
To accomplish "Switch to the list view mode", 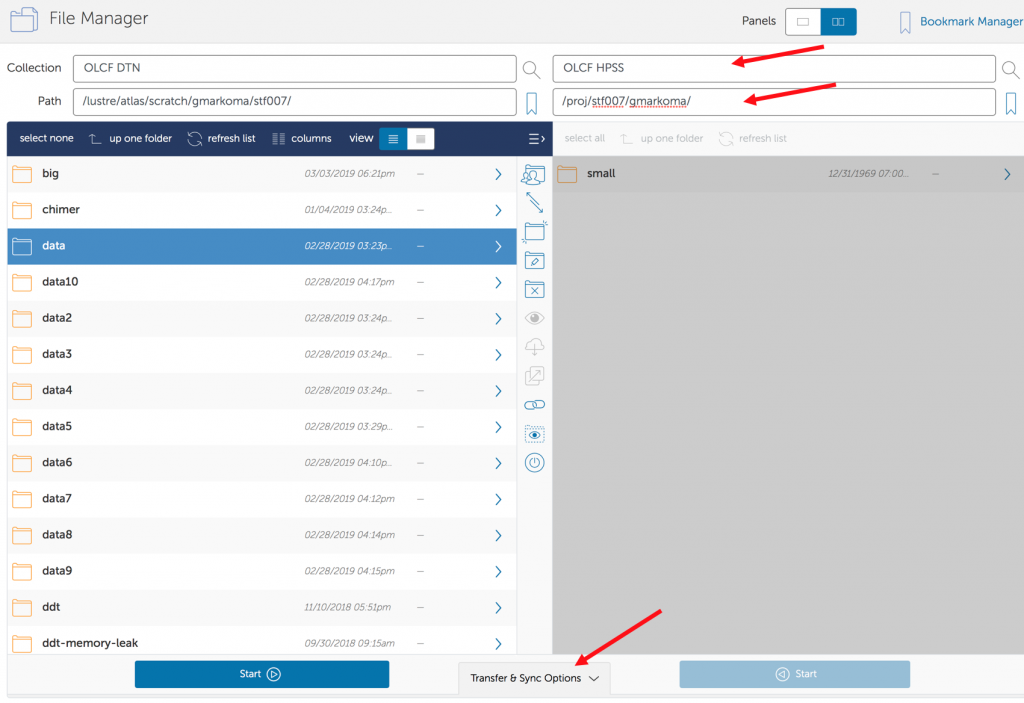I will point(393,139).
